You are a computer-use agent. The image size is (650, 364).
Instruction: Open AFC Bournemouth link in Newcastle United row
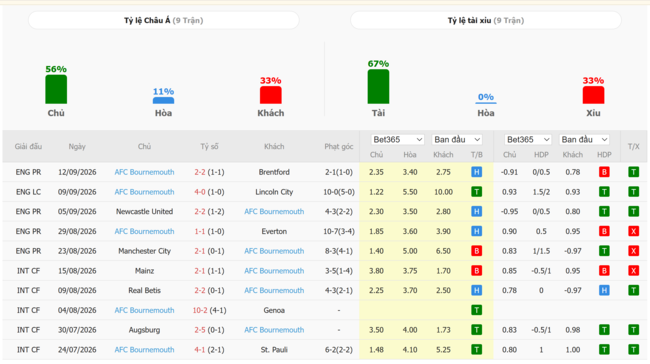click(274, 211)
